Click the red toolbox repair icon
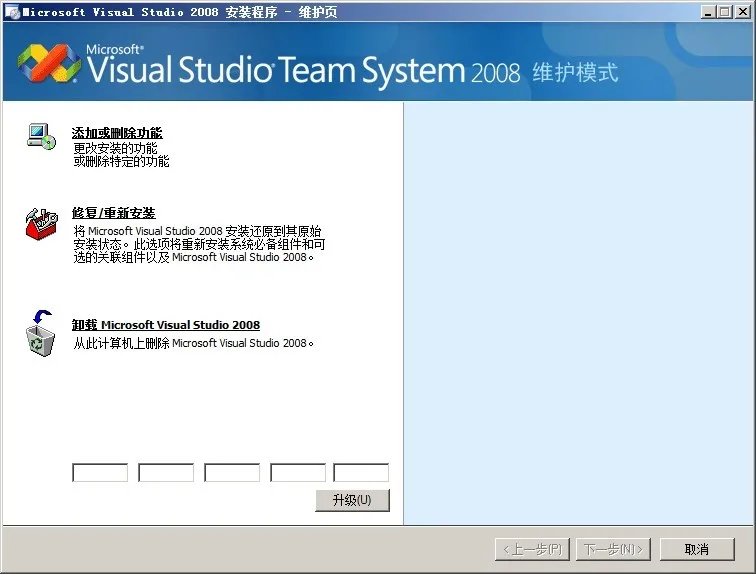Image resolution: width=756 pixels, height=574 pixels. point(41,224)
